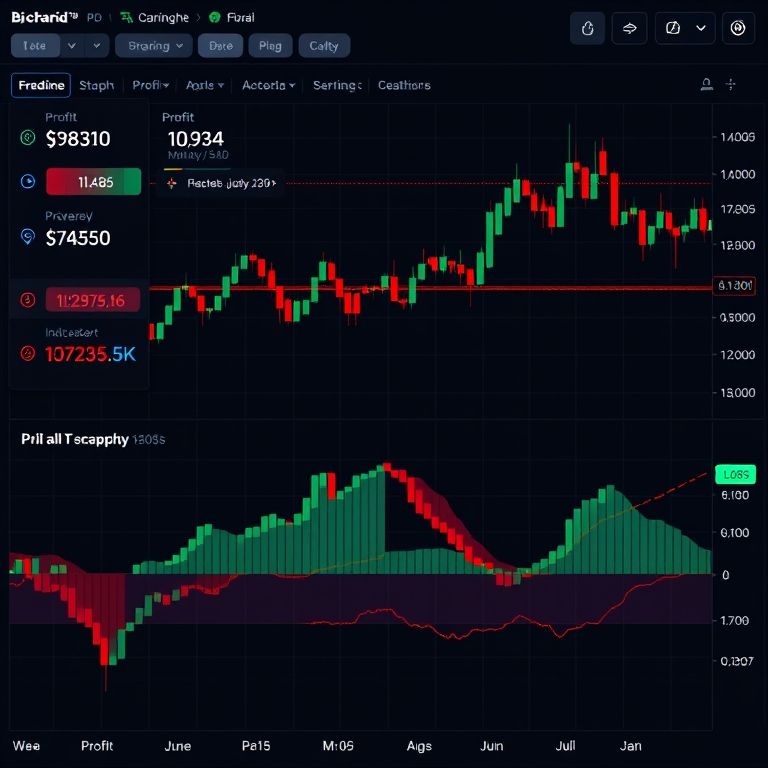Click the arrows swap icon button in top-right
This screenshot has height=768, width=768.
click(629, 28)
